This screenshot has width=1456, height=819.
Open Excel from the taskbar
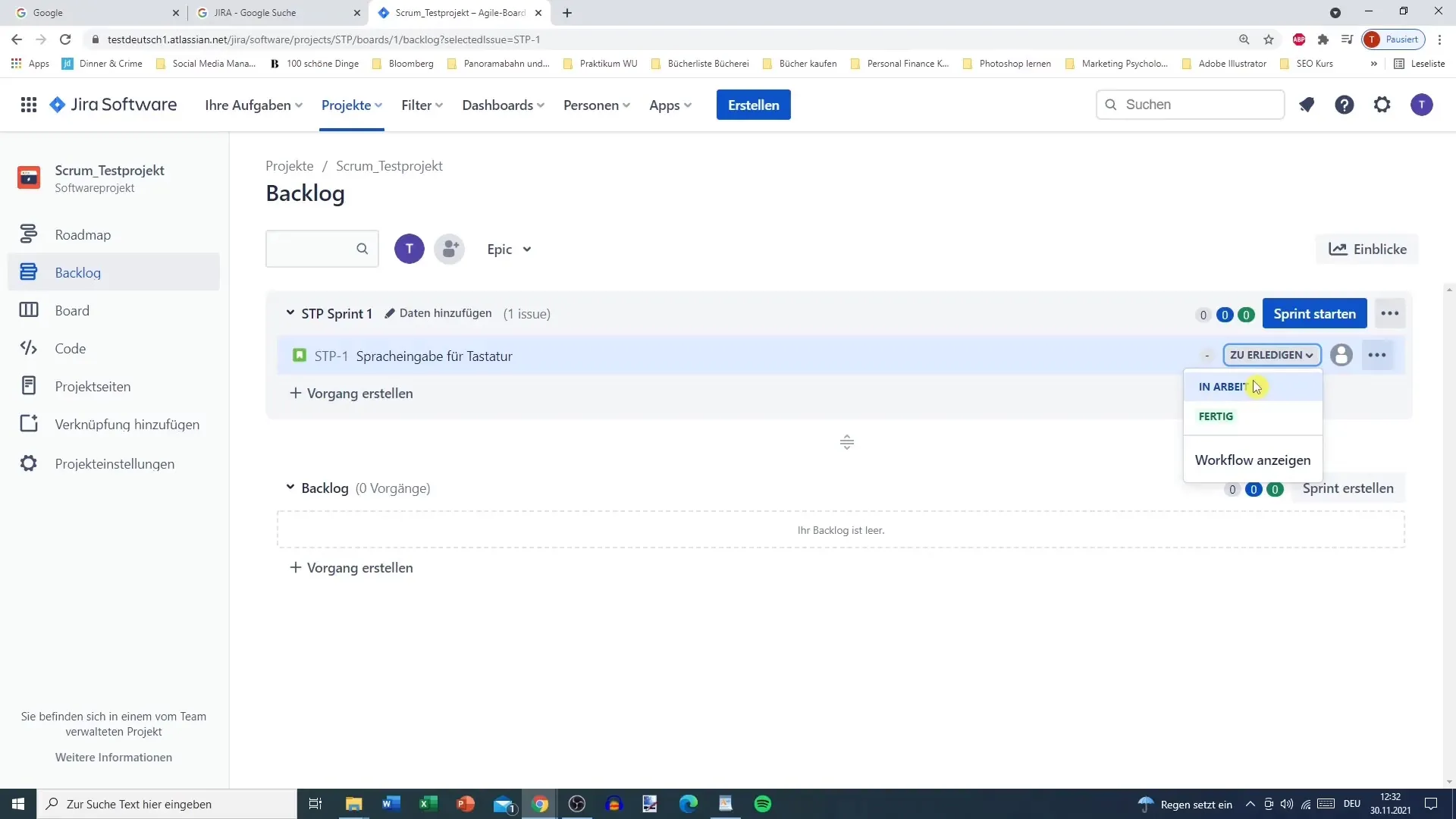[x=428, y=804]
